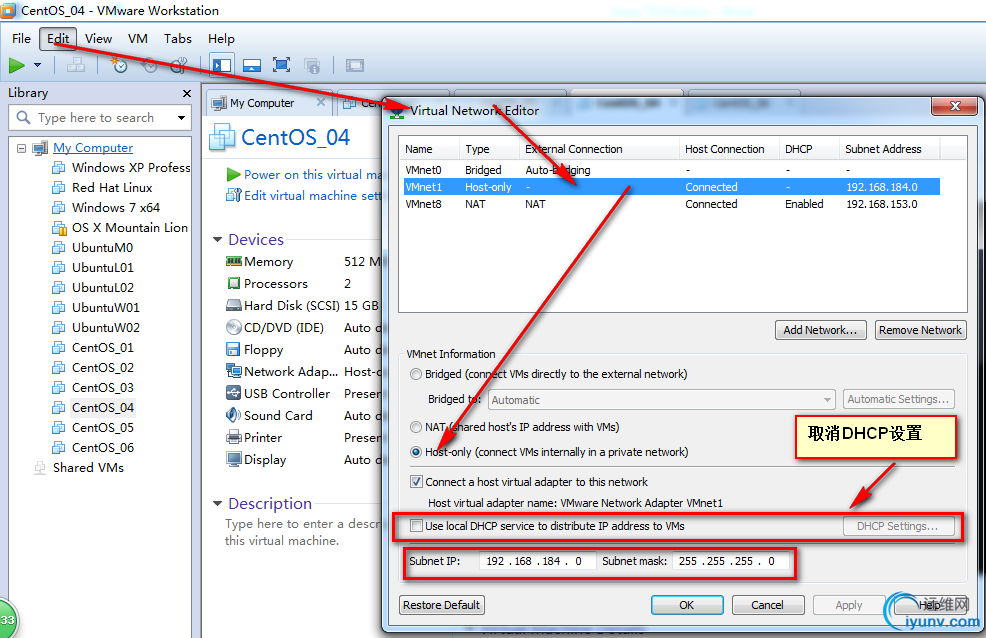Screen dimensions: 986x638
Task: Select the NAT radio button
Action: click(416, 427)
